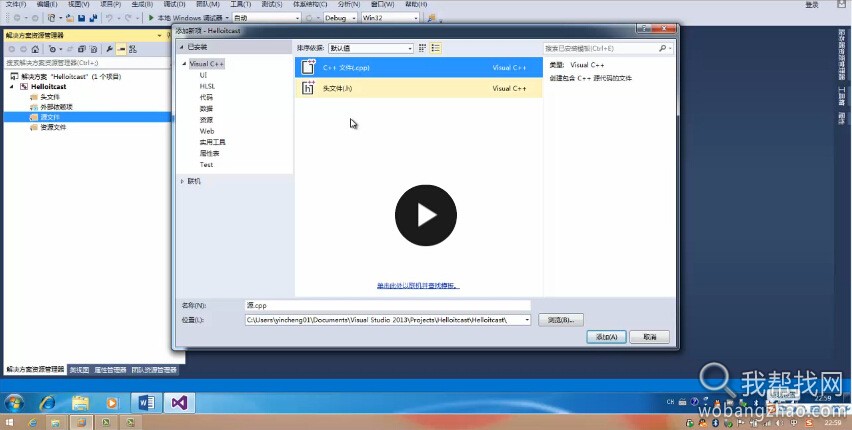Viewport: 852px width, 430px height.
Task: Click the 取消 button
Action: 650,337
